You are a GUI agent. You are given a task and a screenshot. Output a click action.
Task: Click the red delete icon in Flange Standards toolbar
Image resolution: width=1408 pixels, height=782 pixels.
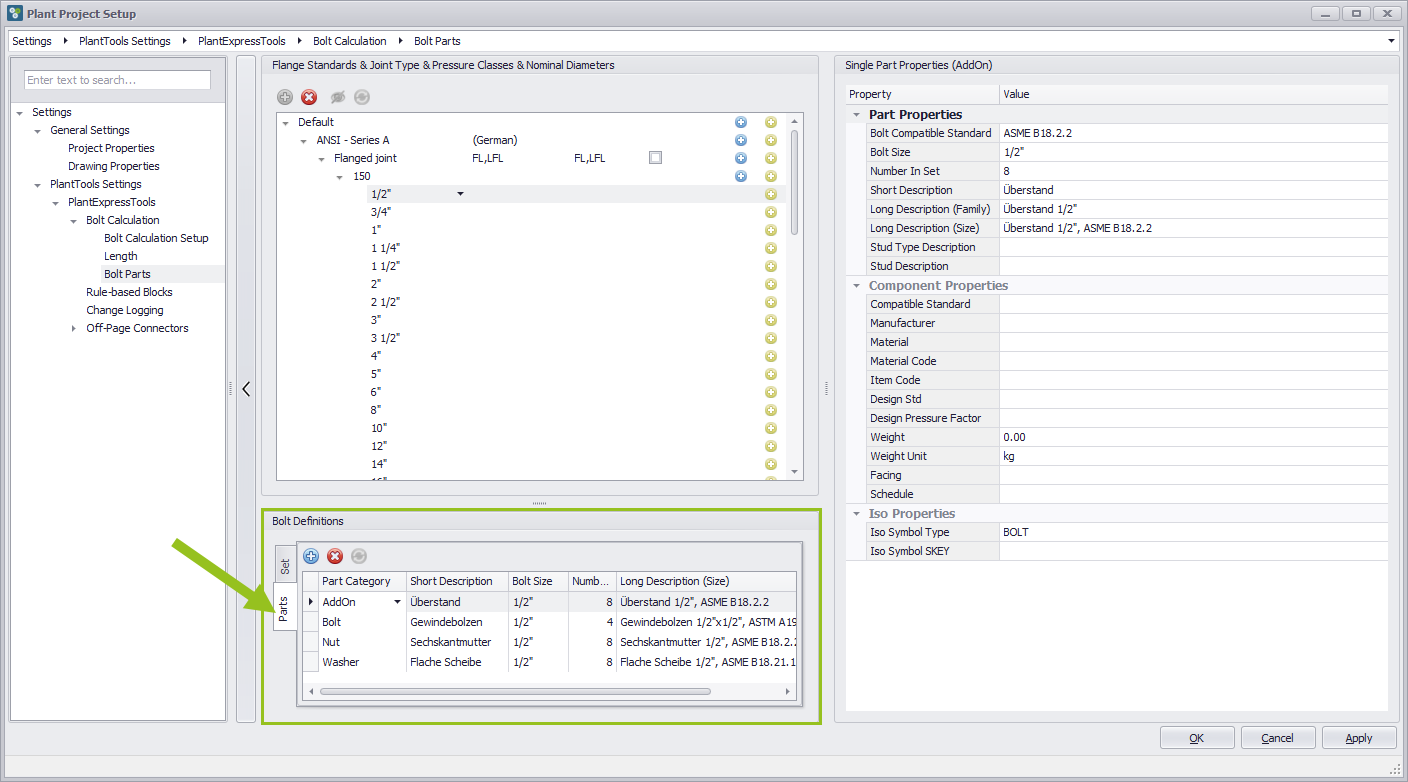coord(309,97)
